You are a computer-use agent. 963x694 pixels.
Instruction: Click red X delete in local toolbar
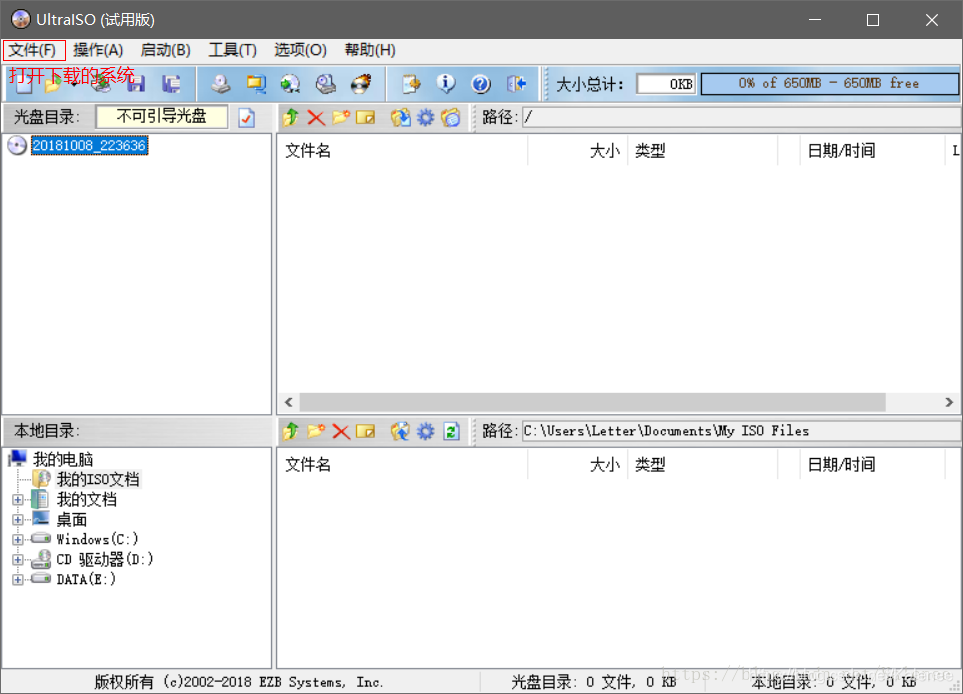pyautogui.click(x=341, y=431)
